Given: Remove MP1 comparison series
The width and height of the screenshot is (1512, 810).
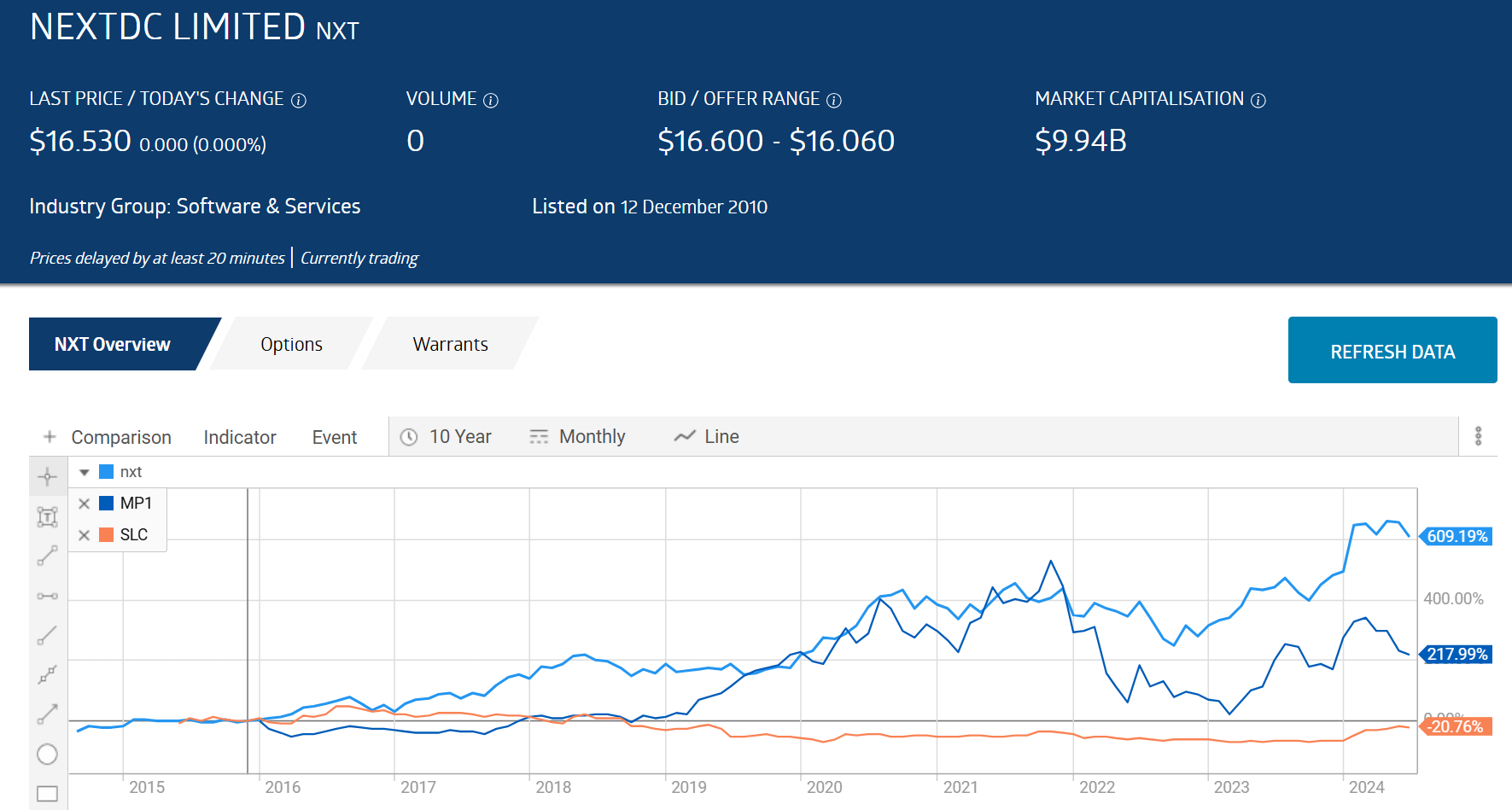Looking at the screenshot, I should coord(84,504).
